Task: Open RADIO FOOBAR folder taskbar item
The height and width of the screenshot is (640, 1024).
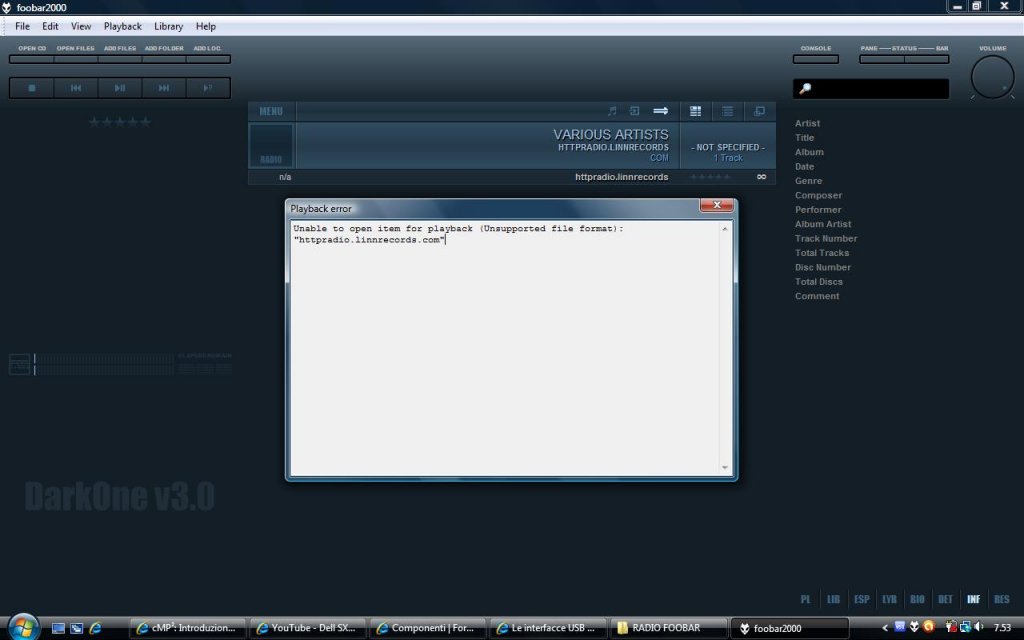Action: [667, 628]
